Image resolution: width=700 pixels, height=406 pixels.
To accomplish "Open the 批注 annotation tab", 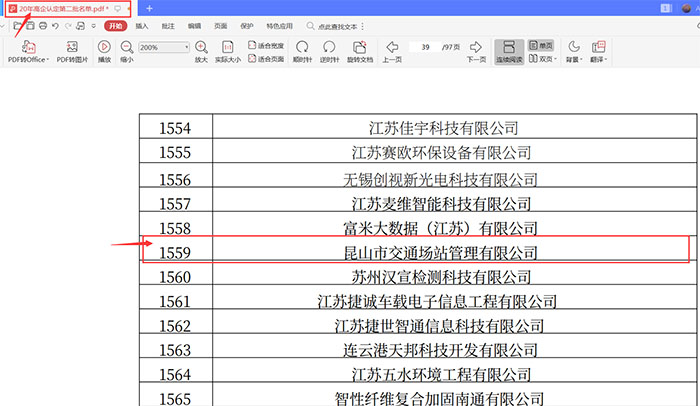I will click(x=168, y=25).
